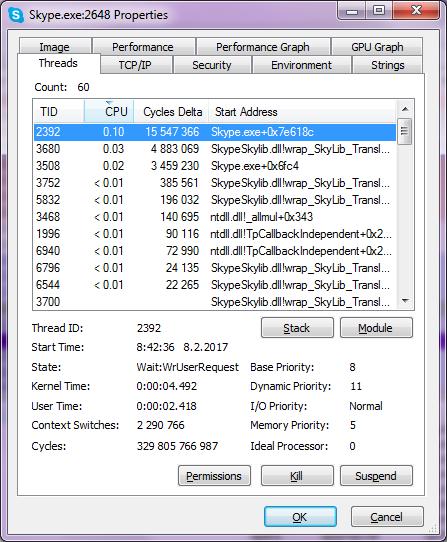Open thread Permissions
Viewport: 447px width, 542px height.
click(x=214, y=476)
